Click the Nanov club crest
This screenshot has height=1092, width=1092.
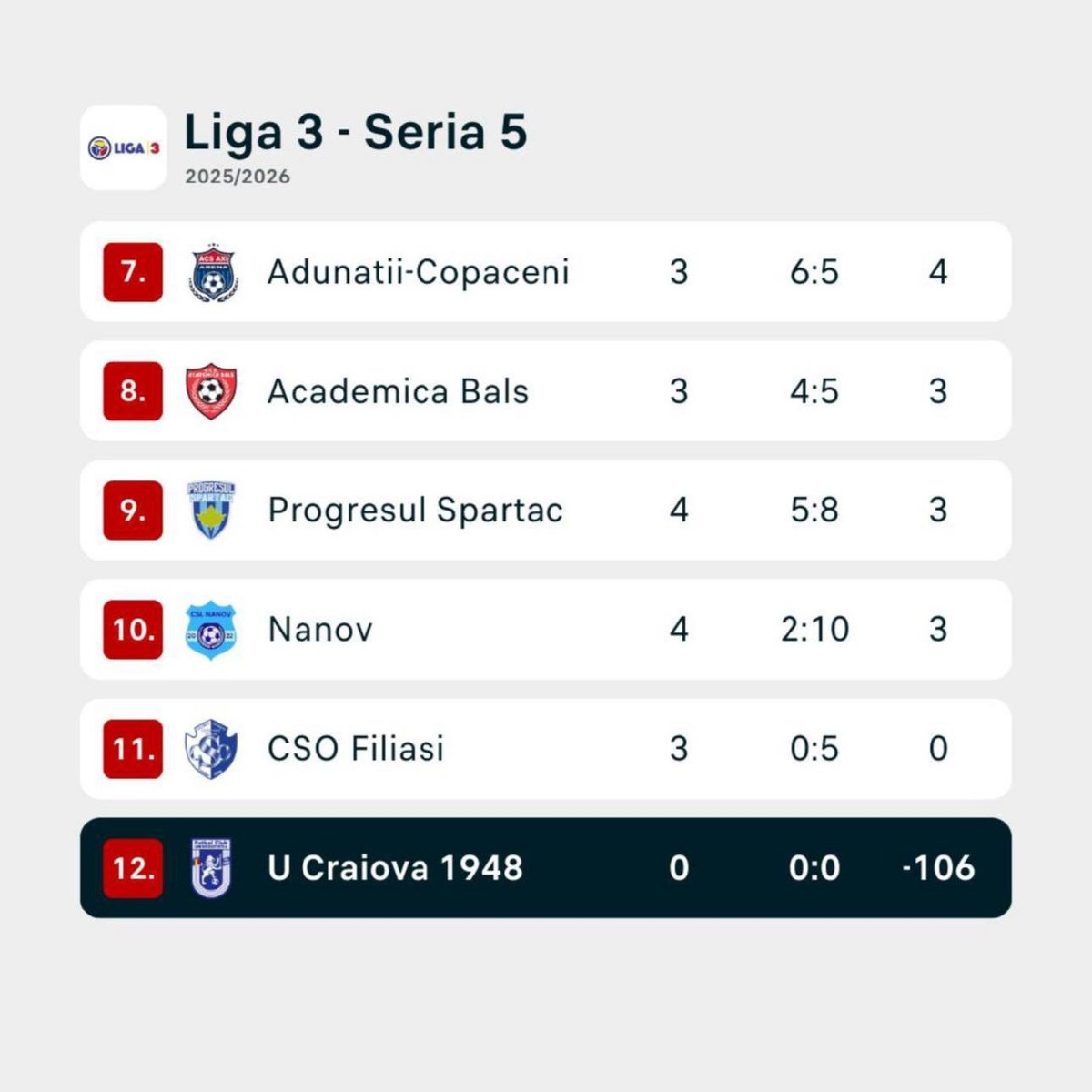pos(211,630)
